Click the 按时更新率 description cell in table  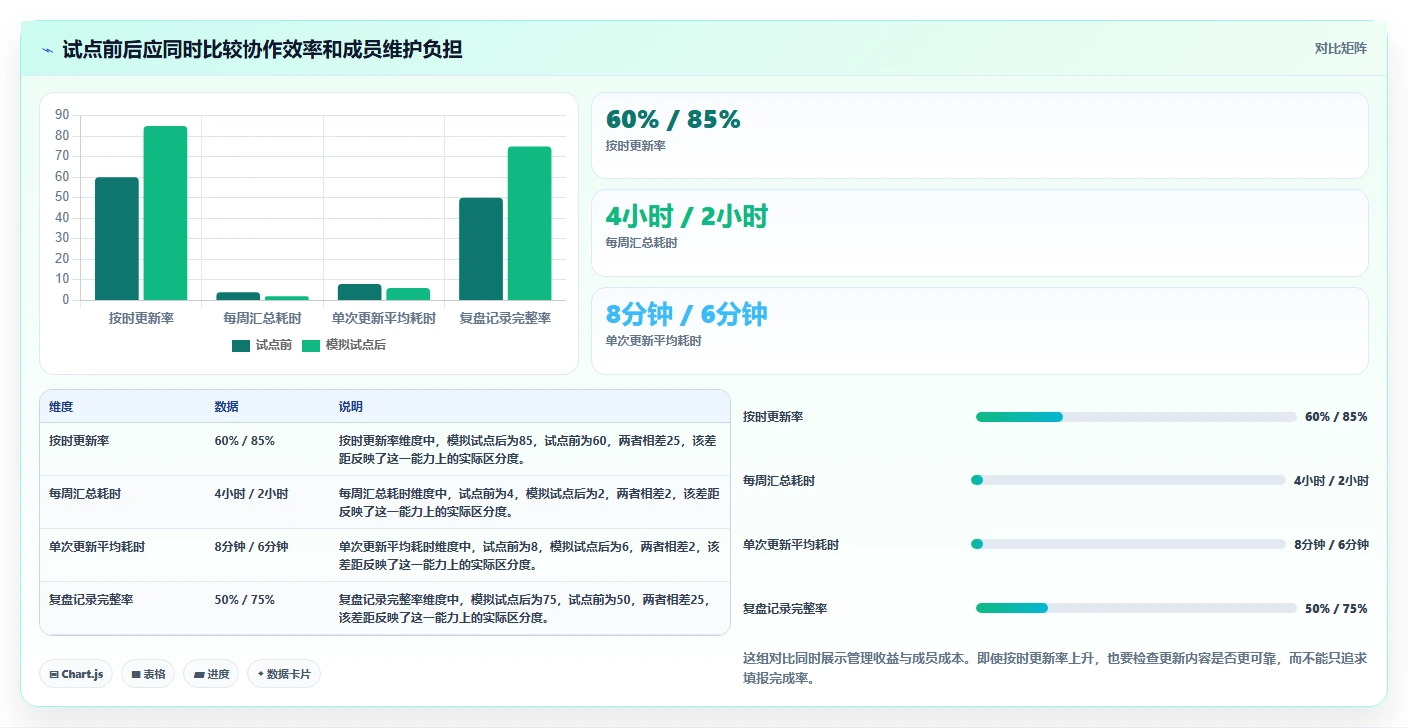tap(528, 449)
